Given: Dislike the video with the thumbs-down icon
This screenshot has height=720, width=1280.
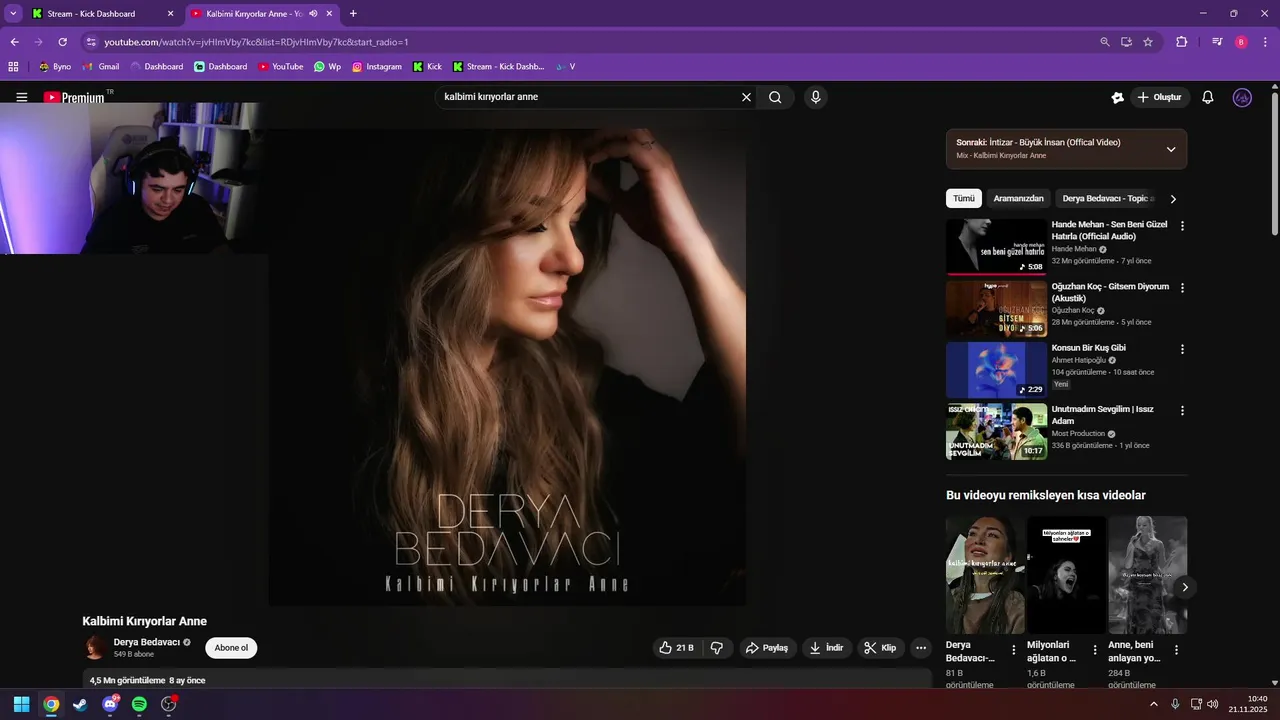Looking at the screenshot, I should 717,648.
